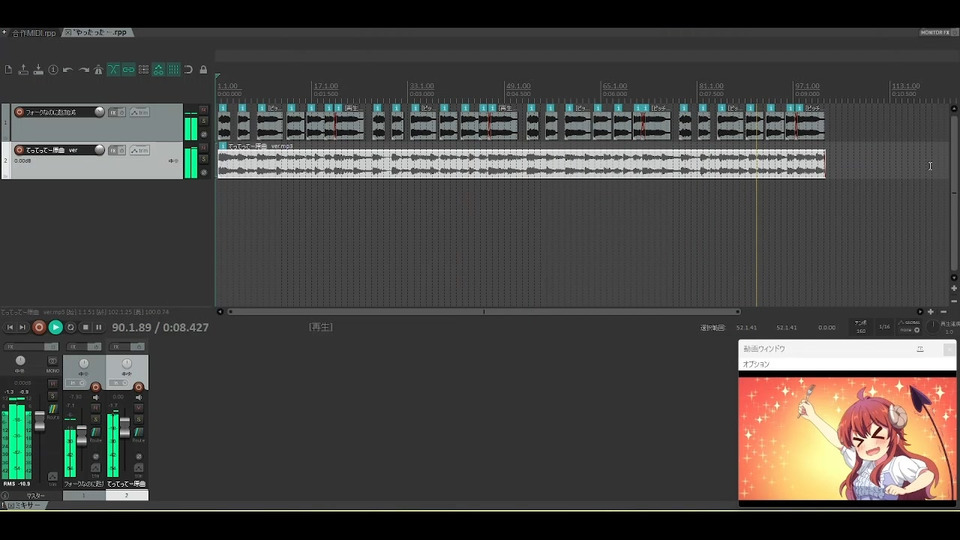Image resolution: width=960 pixels, height=540 pixels.
Task: Click mixer channel 1 volume fader
Action: coord(81,436)
